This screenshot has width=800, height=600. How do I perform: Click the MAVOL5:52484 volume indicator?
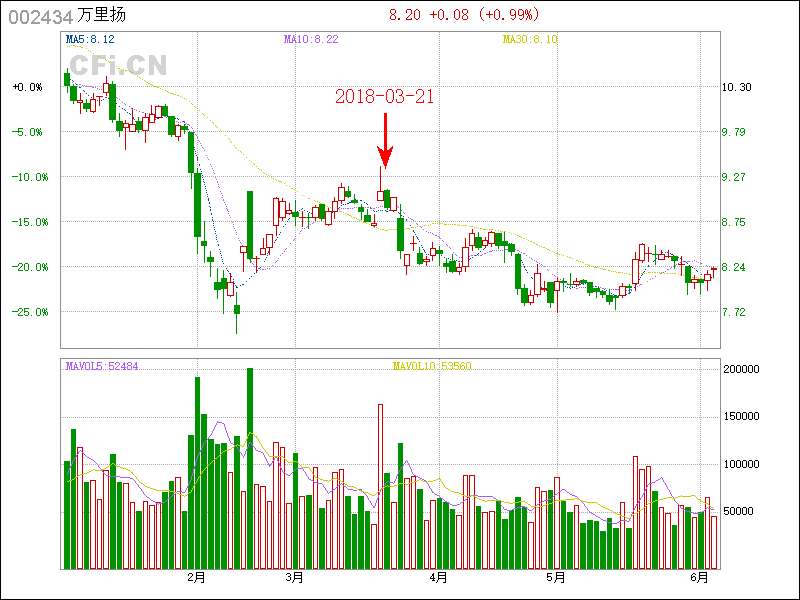coord(102,366)
